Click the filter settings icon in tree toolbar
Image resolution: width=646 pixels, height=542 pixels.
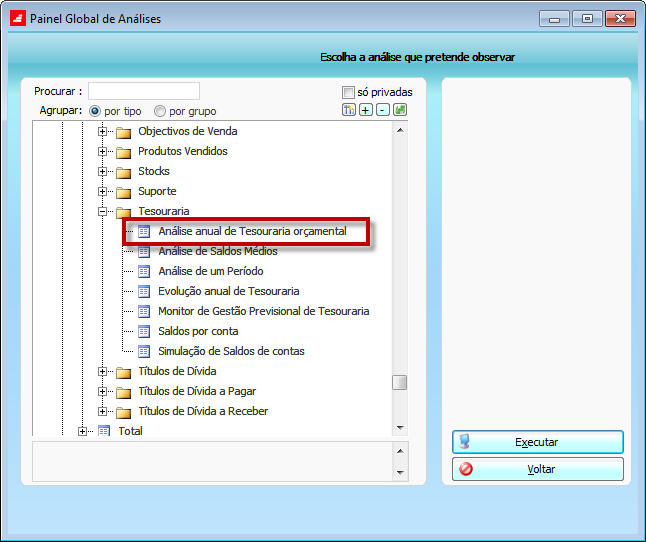coord(349,110)
